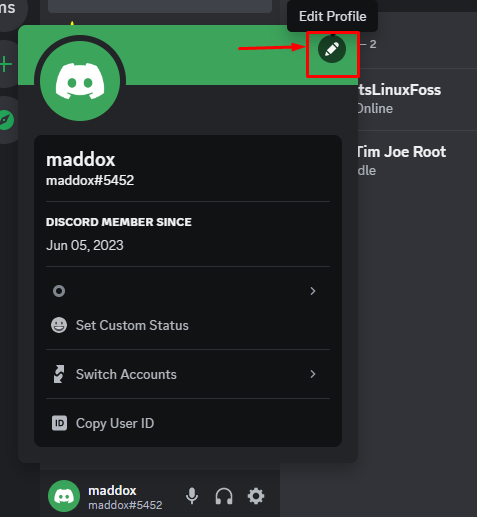
Task: Open Explore servers compass icon
Action: coord(6,120)
